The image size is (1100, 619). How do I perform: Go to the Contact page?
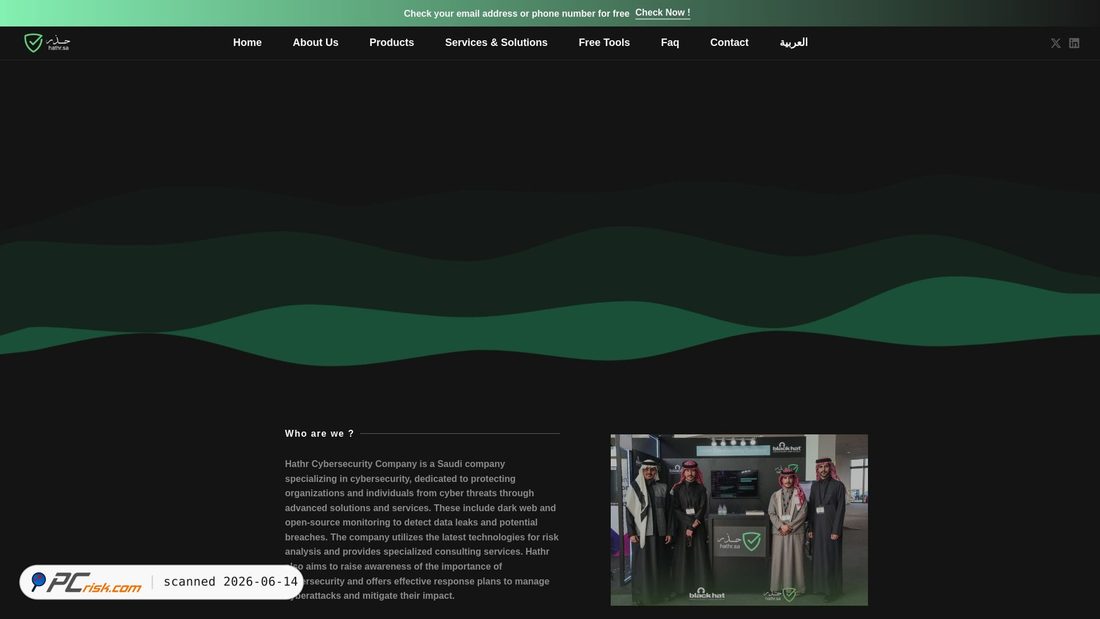click(729, 43)
